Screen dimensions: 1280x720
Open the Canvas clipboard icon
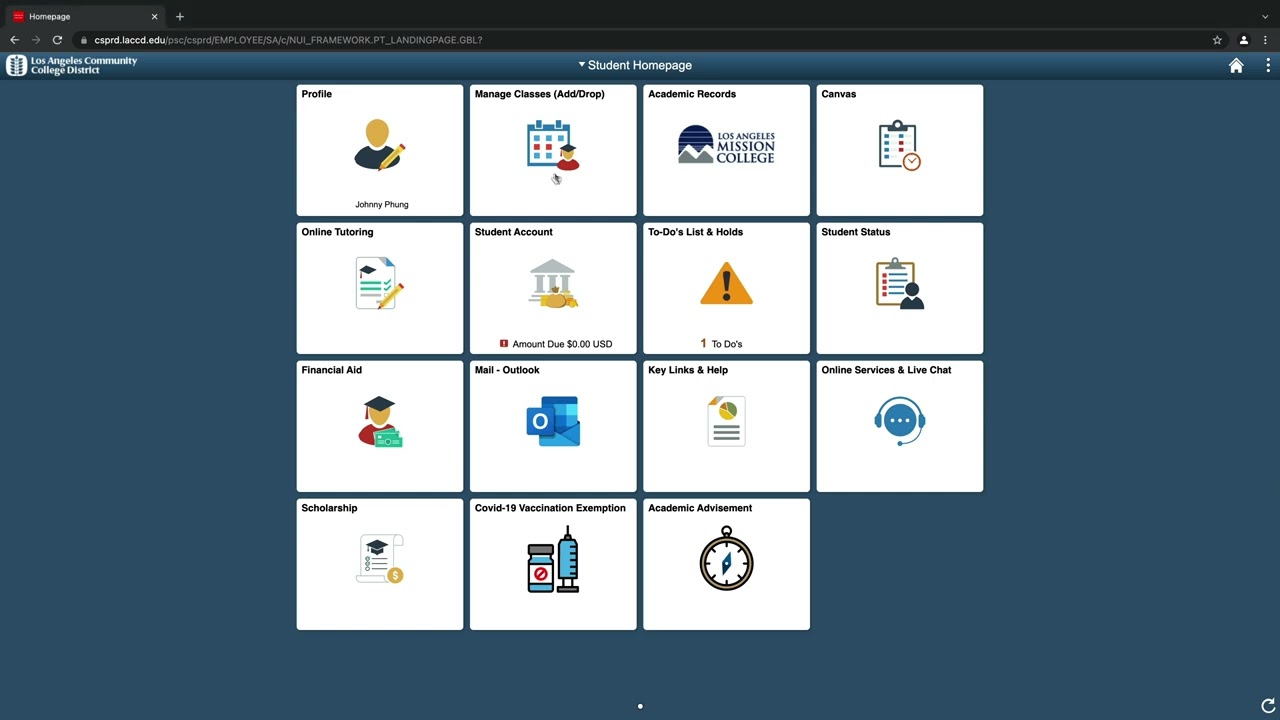point(900,146)
